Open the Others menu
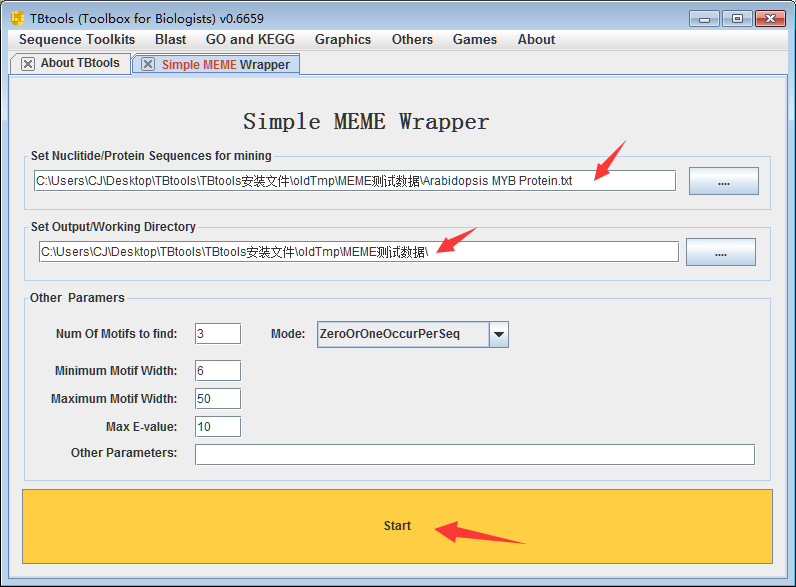The height and width of the screenshot is (587, 796). (x=412, y=40)
